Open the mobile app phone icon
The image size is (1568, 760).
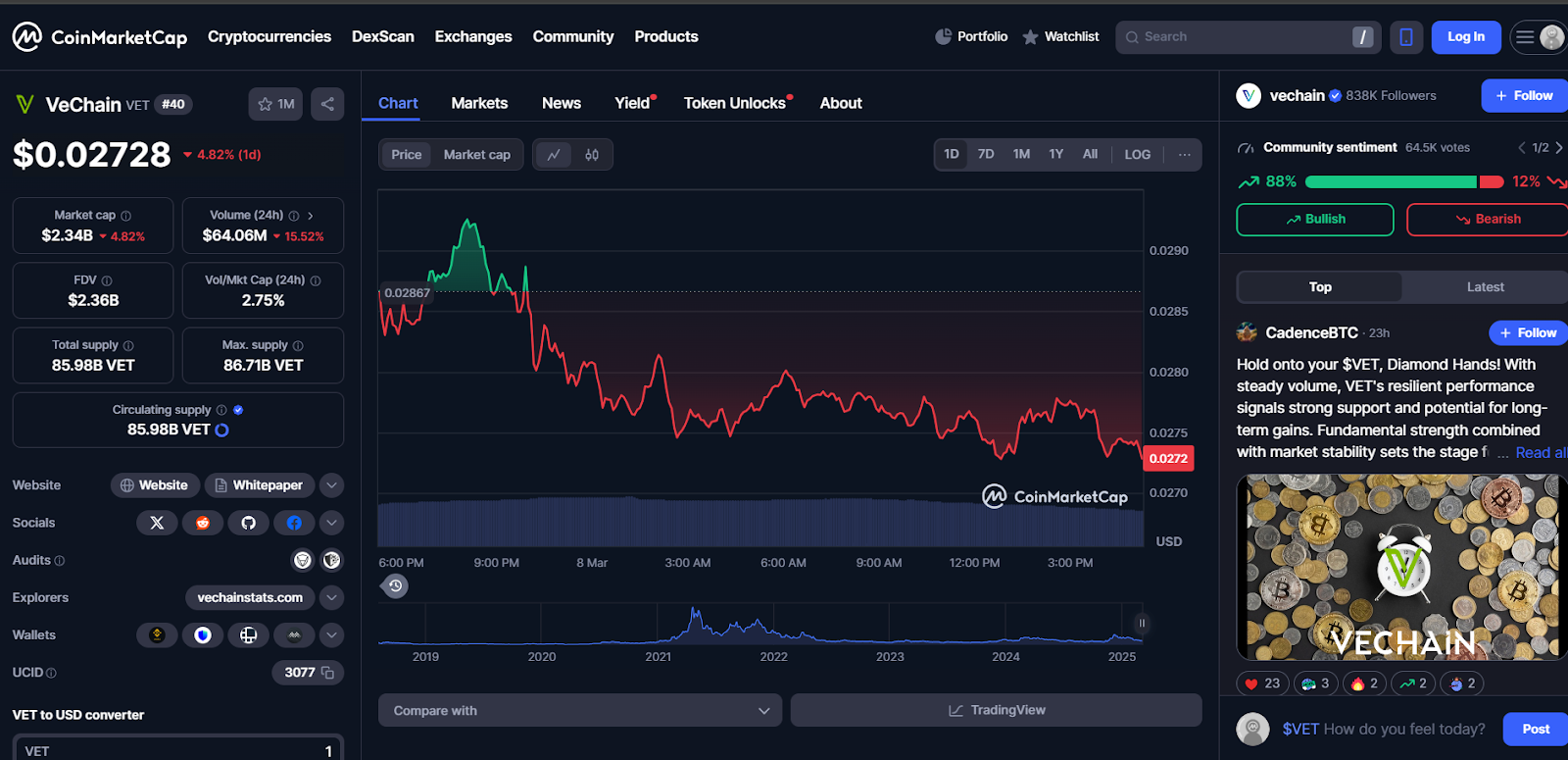click(1406, 37)
